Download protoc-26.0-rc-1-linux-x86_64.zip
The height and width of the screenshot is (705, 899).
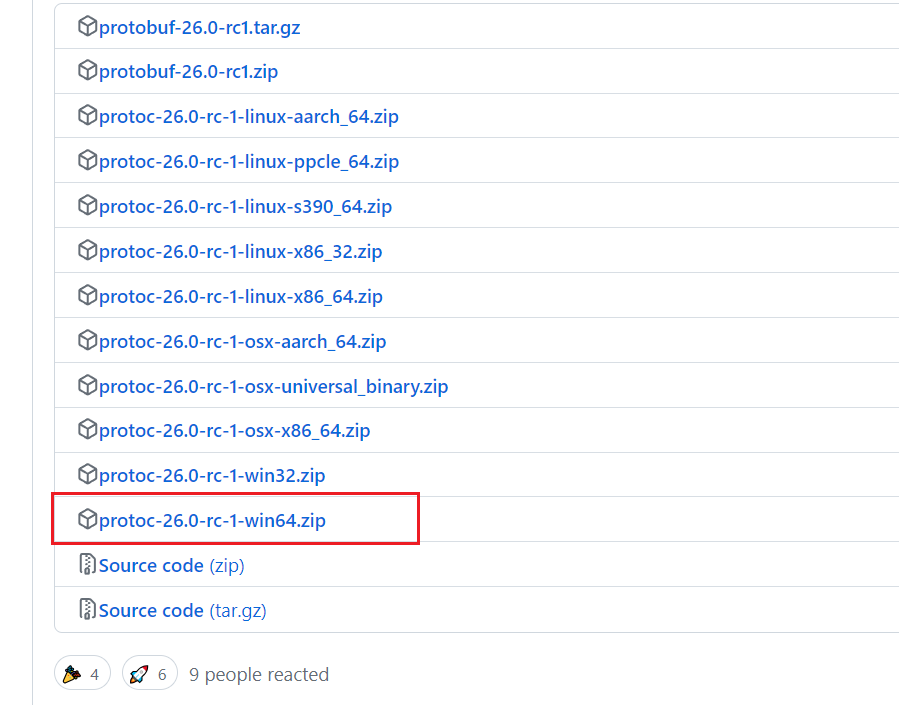pos(240,297)
